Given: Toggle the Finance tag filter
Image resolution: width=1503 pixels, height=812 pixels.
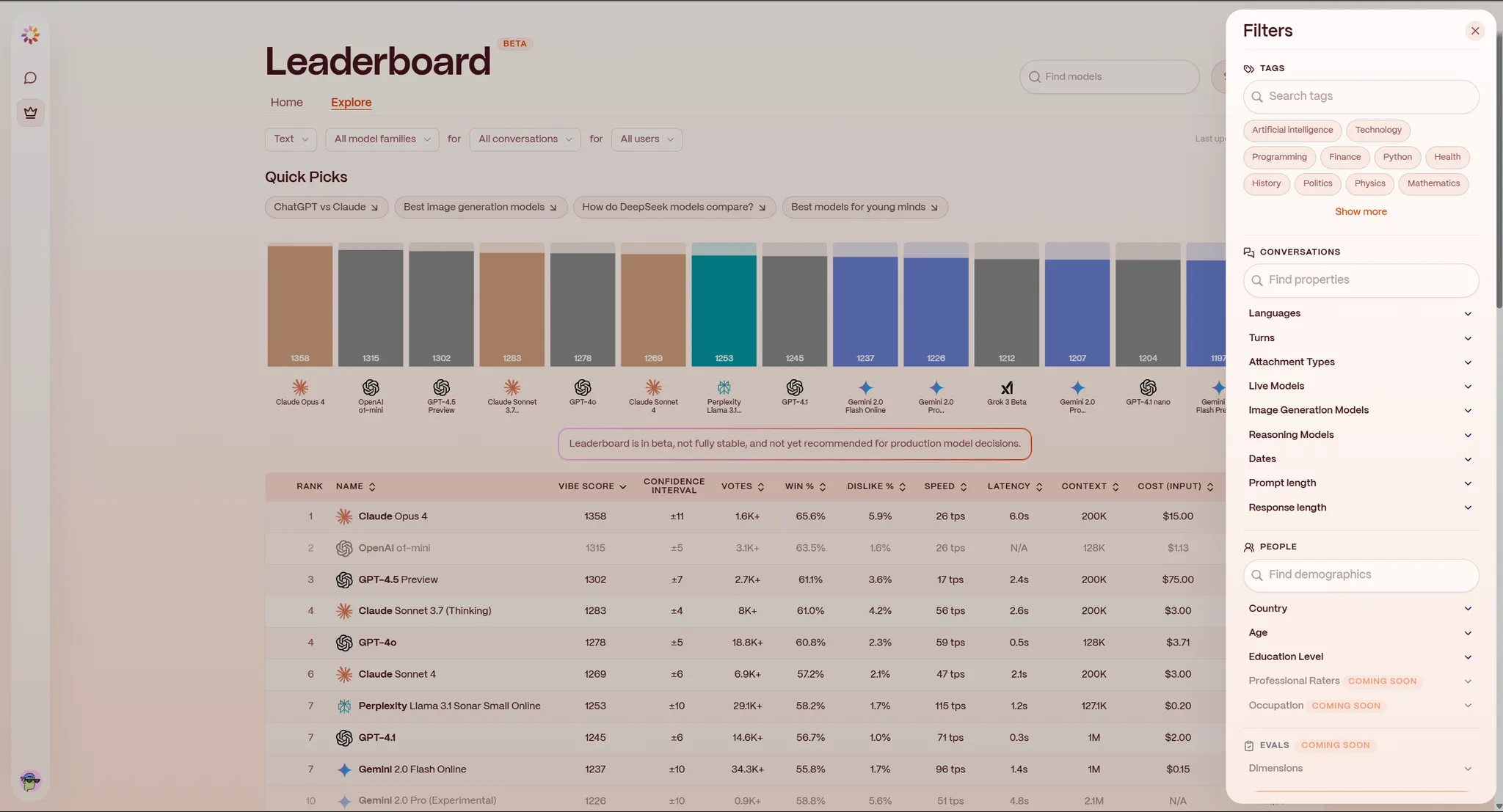Looking at the screenshot, I should pyautogui.click(x=1344, y=157).
